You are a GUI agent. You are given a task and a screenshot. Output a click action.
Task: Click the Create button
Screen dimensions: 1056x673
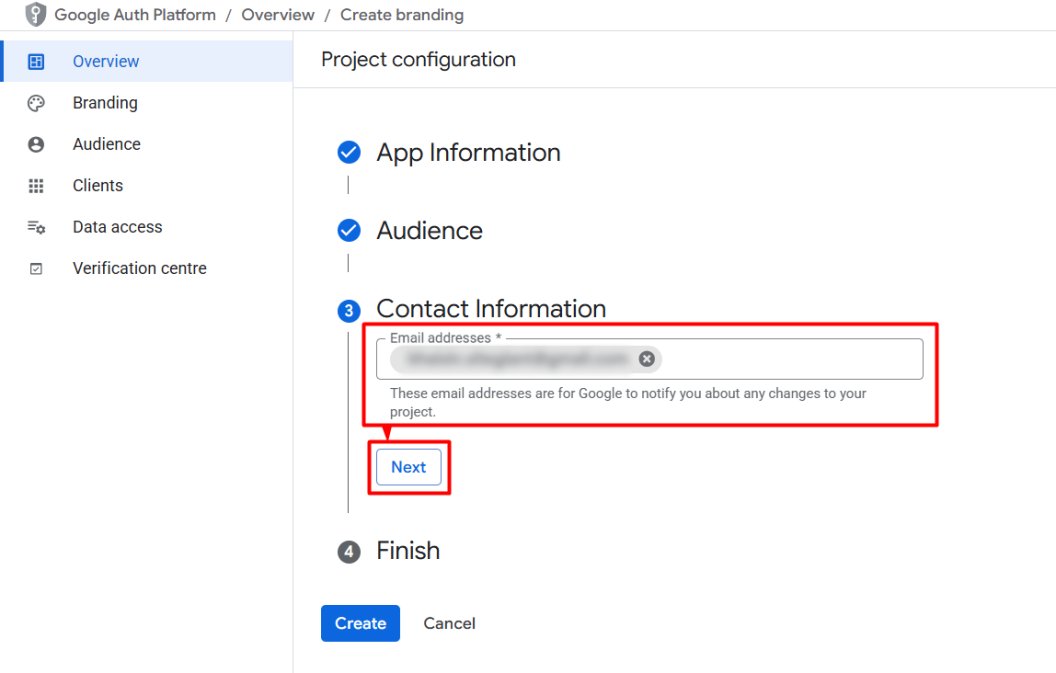[360, 623]
